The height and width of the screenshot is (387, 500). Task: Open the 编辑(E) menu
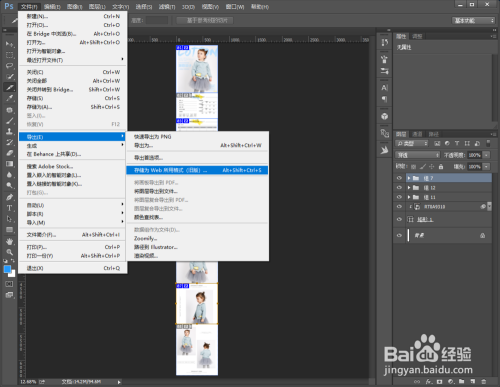point(52,7)
